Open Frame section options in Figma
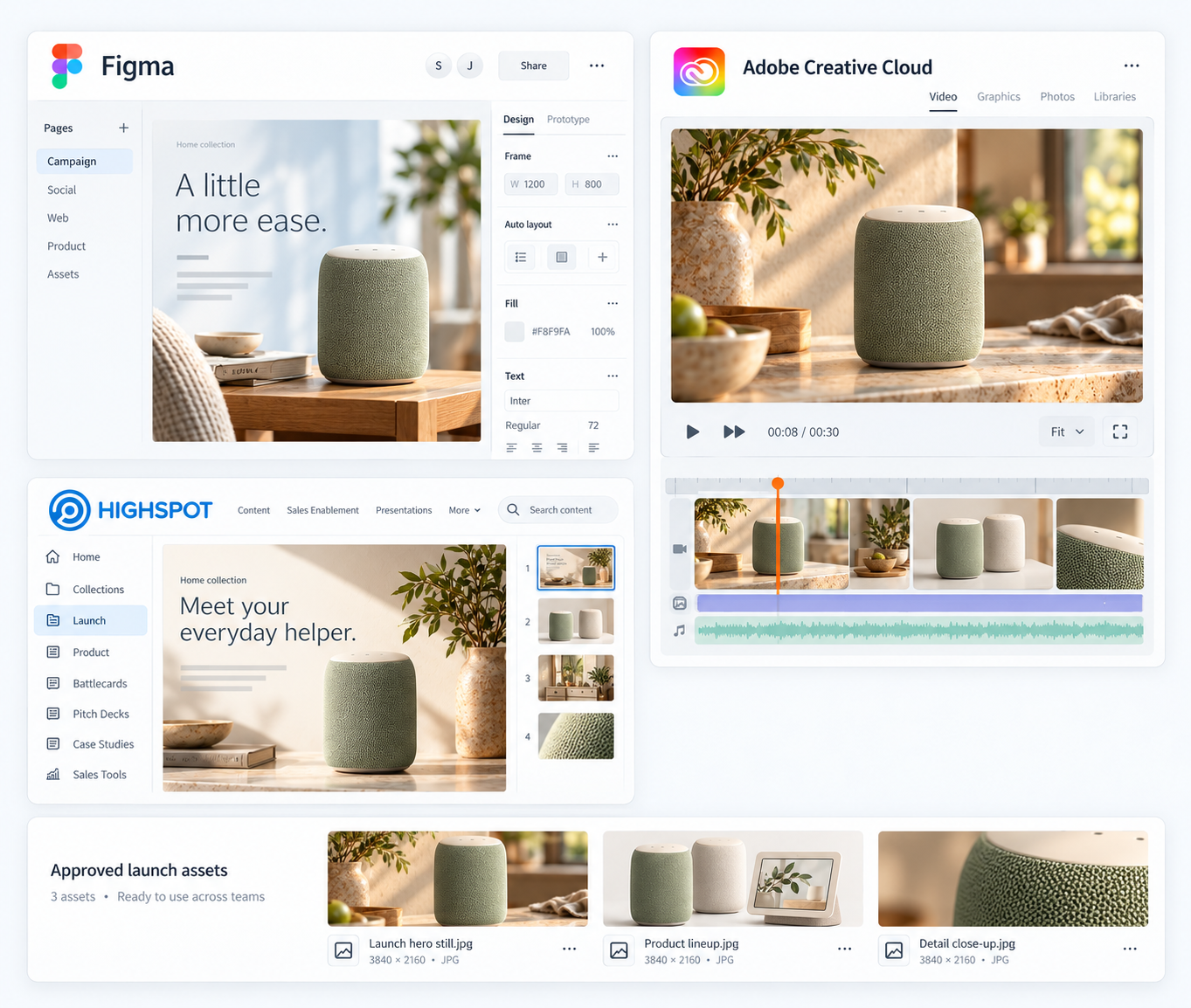The image size is (1191, 1008). tap(613, 156)
